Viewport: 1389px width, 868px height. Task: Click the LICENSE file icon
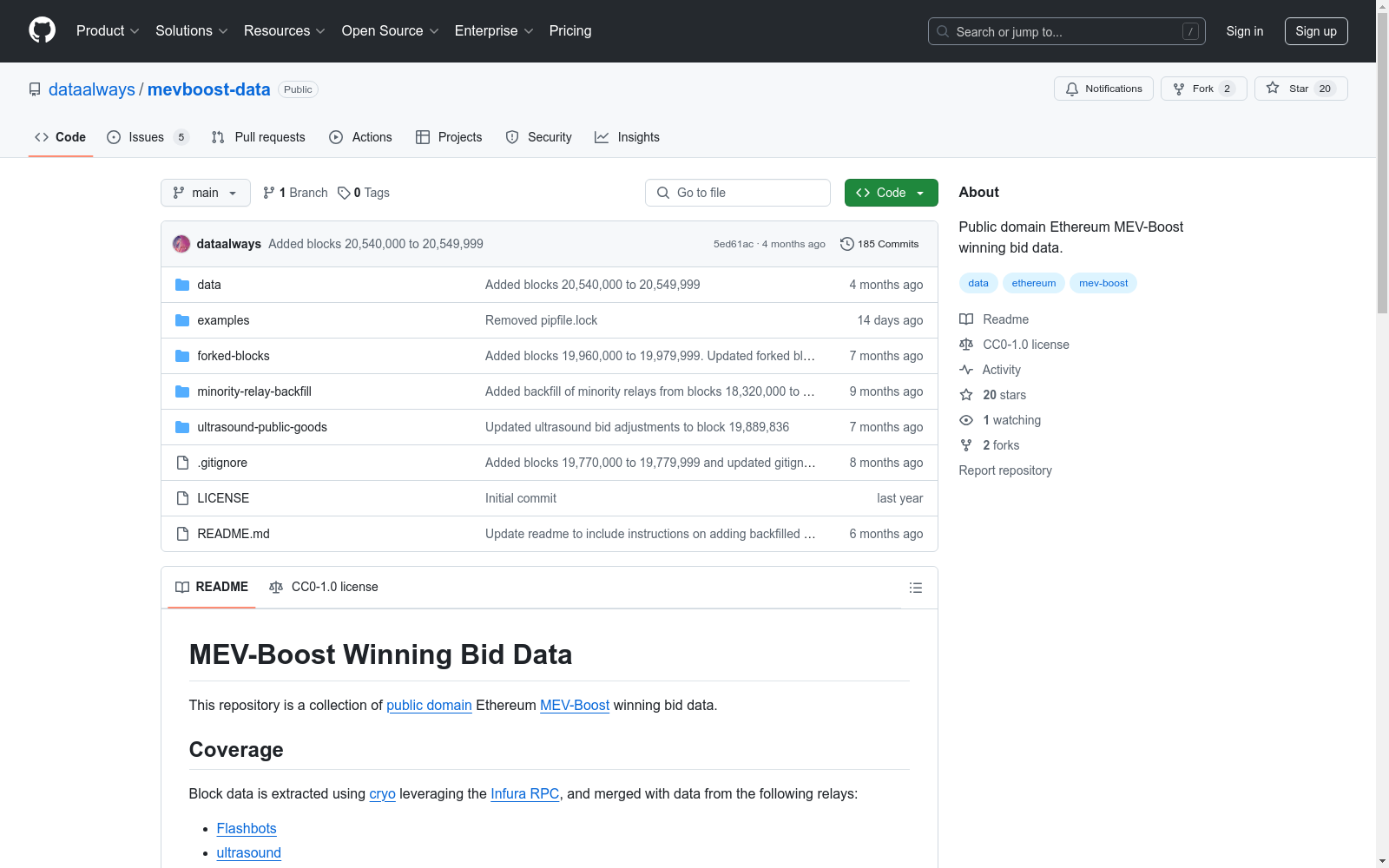182,498
